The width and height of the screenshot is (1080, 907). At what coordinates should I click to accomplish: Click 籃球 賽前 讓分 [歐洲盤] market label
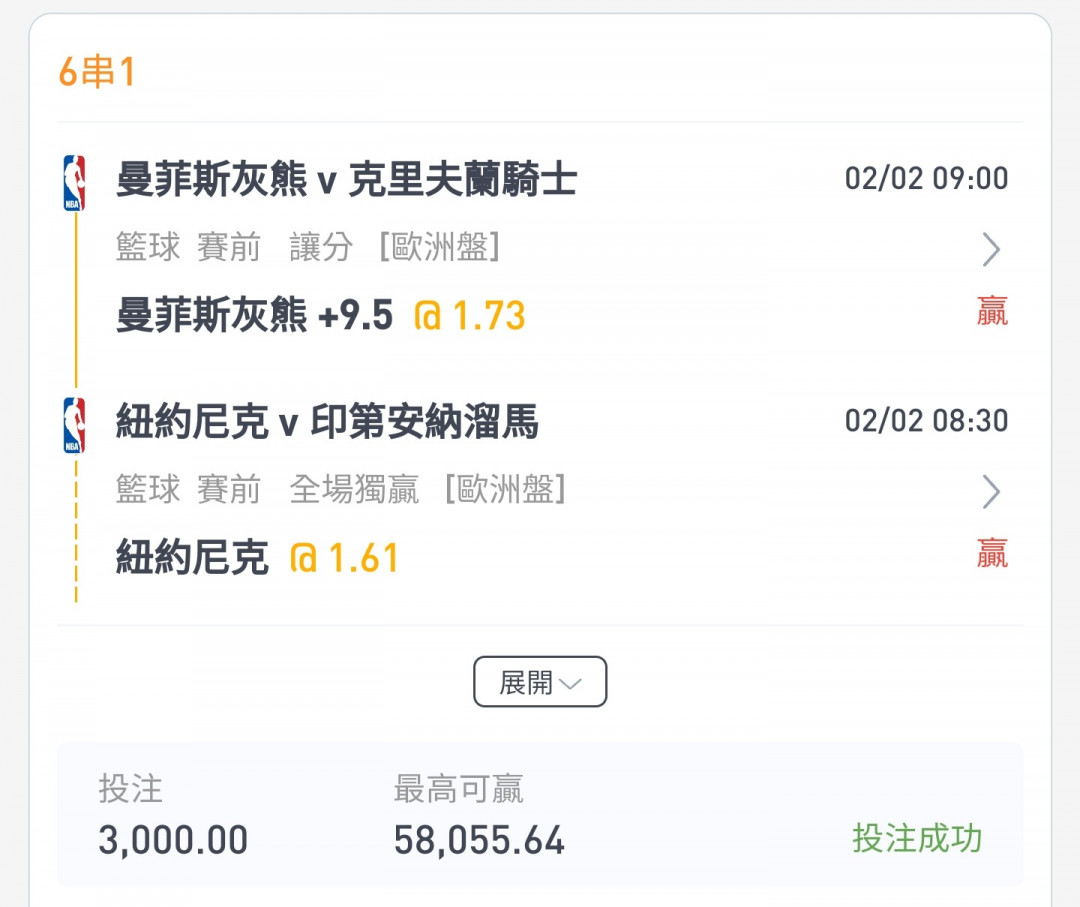tap(308, 247)
